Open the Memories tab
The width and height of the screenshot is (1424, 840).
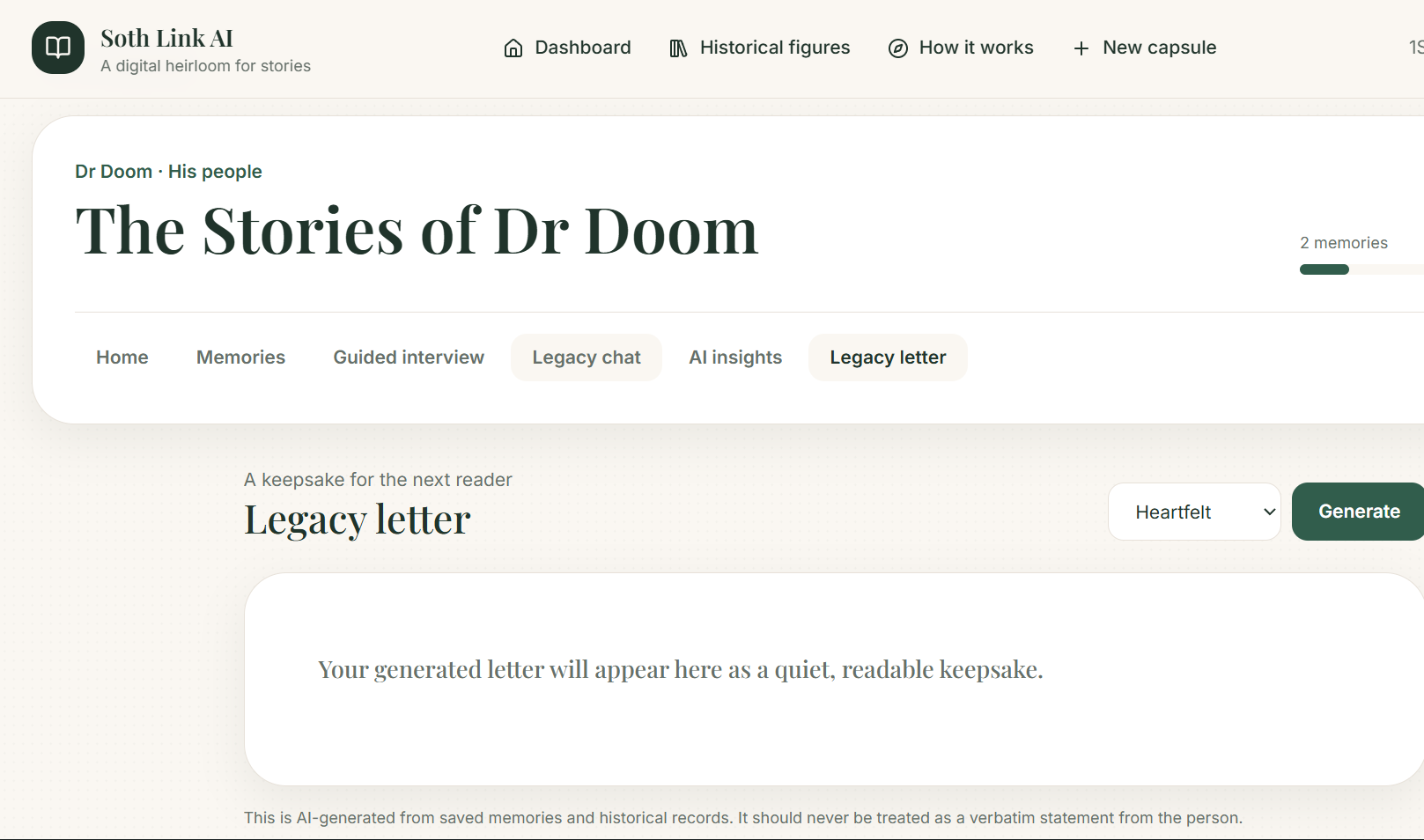point(240,357)
